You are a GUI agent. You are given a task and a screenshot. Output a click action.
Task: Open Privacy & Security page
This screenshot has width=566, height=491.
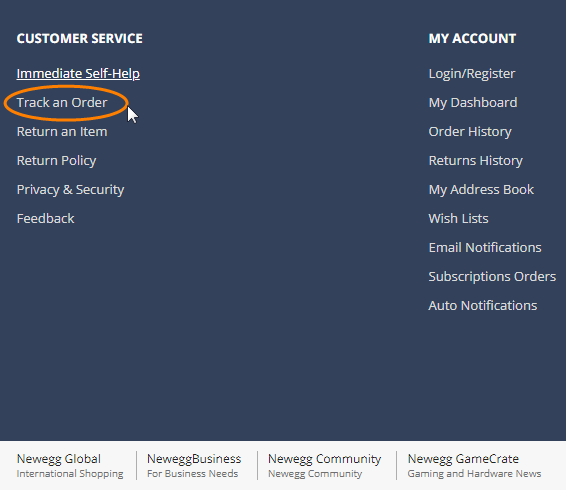(70, 190)
